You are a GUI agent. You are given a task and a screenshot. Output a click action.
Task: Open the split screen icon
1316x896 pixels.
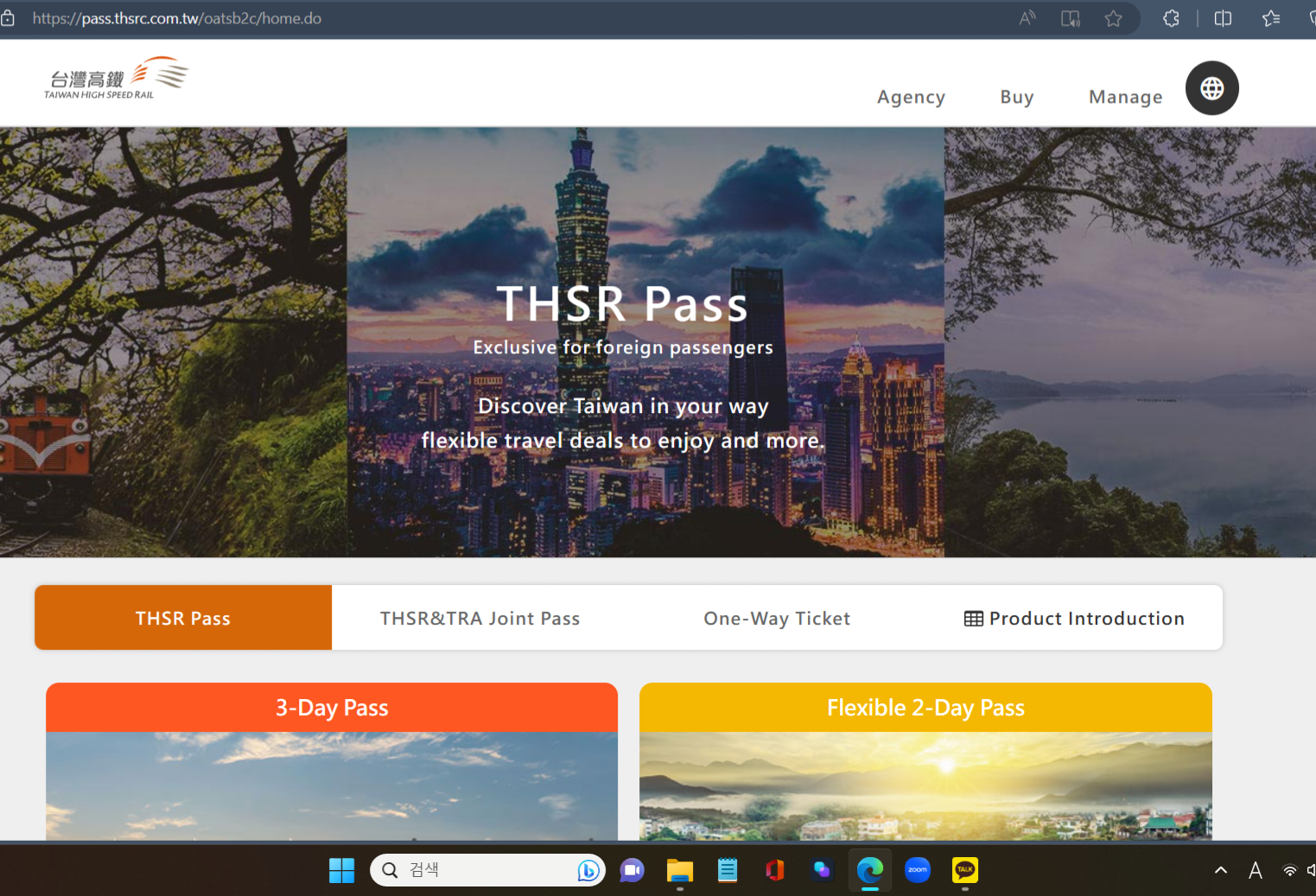(x=1223, y=18)
